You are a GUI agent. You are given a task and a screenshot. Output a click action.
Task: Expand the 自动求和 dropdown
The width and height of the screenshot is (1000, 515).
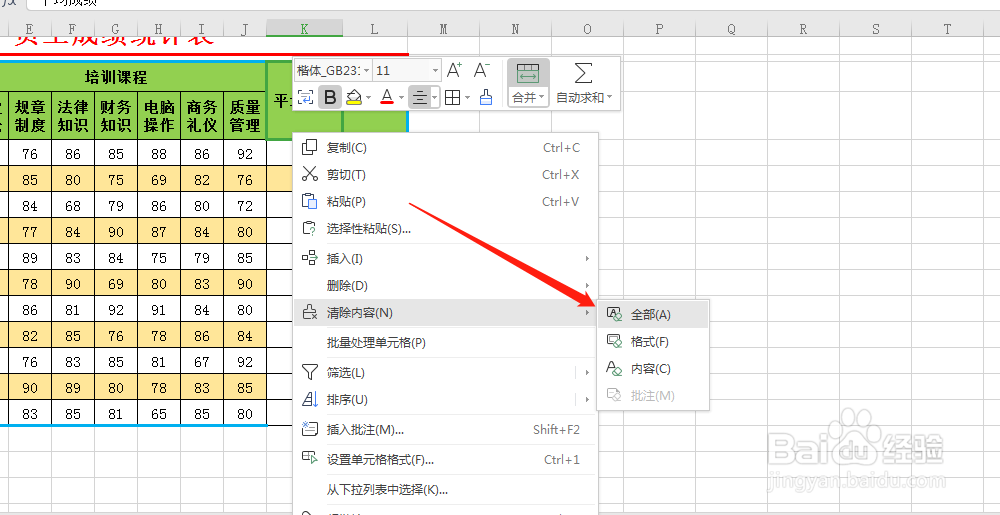coord(584,98)
